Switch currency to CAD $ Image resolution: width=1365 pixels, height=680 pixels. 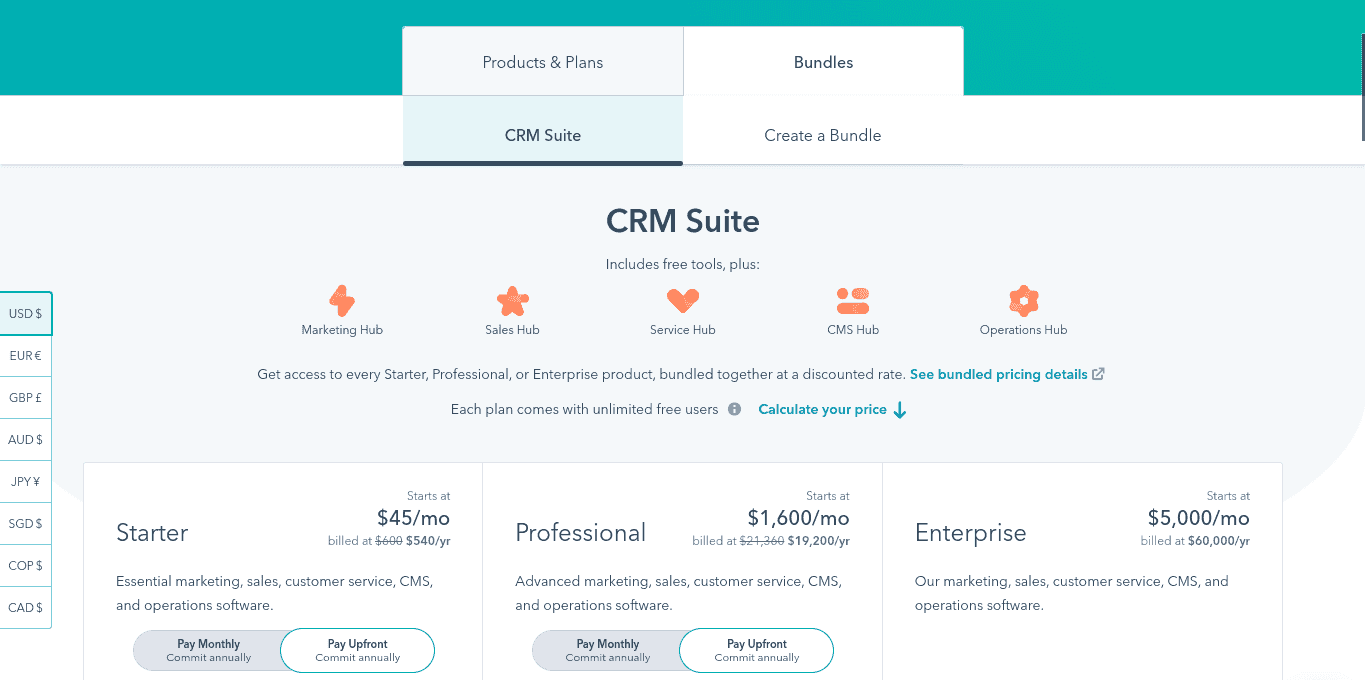coord(26,607)
